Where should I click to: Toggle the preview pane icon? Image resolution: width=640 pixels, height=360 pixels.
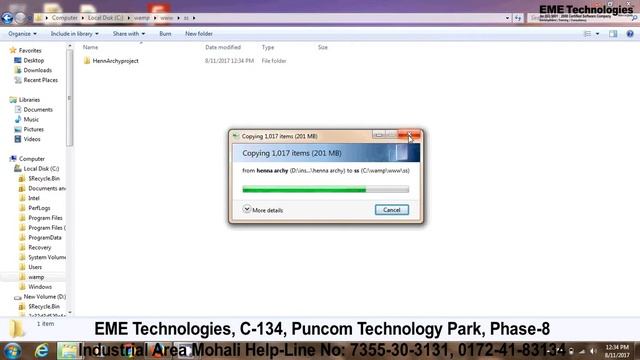tap(613, 34)
